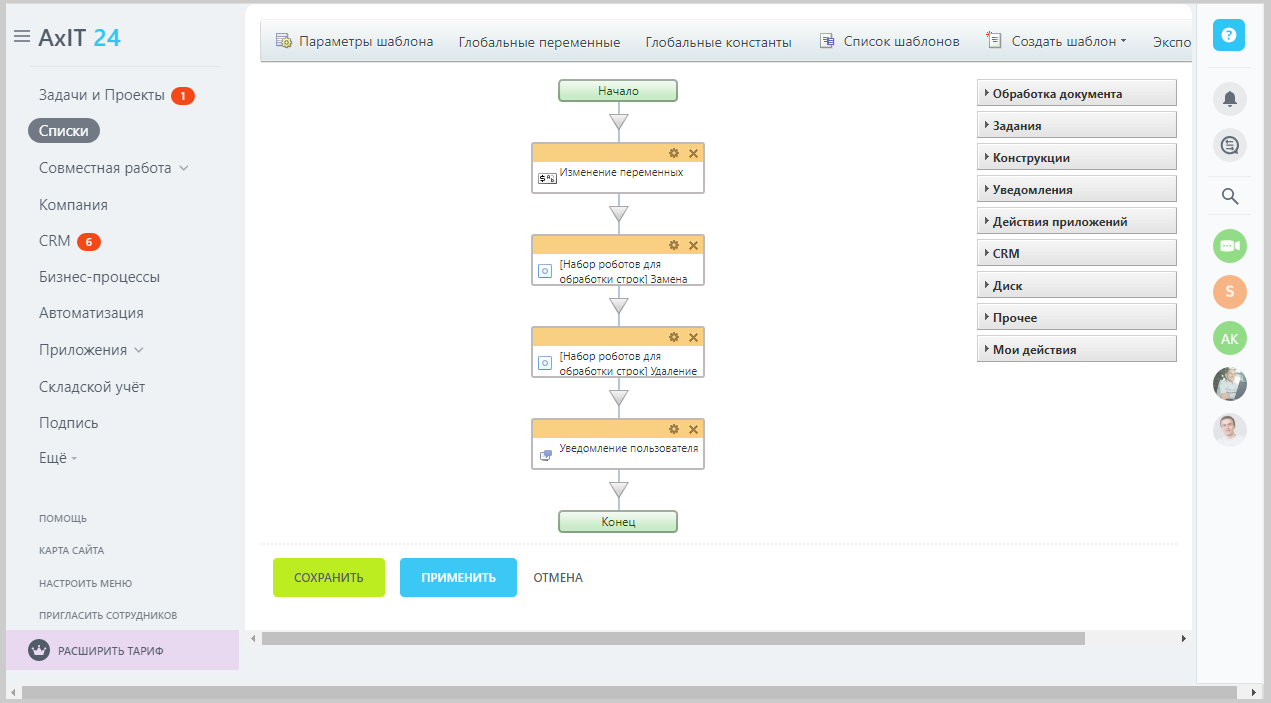
Task: Open the green AK user avatar
Action: (1230, 338)
